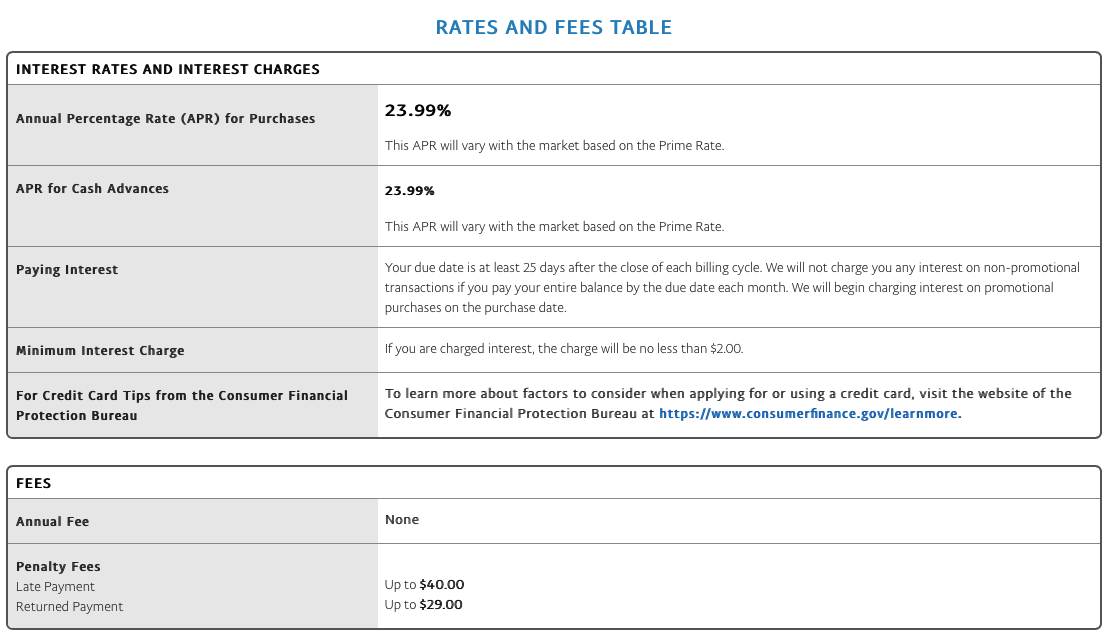Click the Up to $29.00 returned payment amount
This screenshot has height=636, width=1109.
(x=424, y=605)
